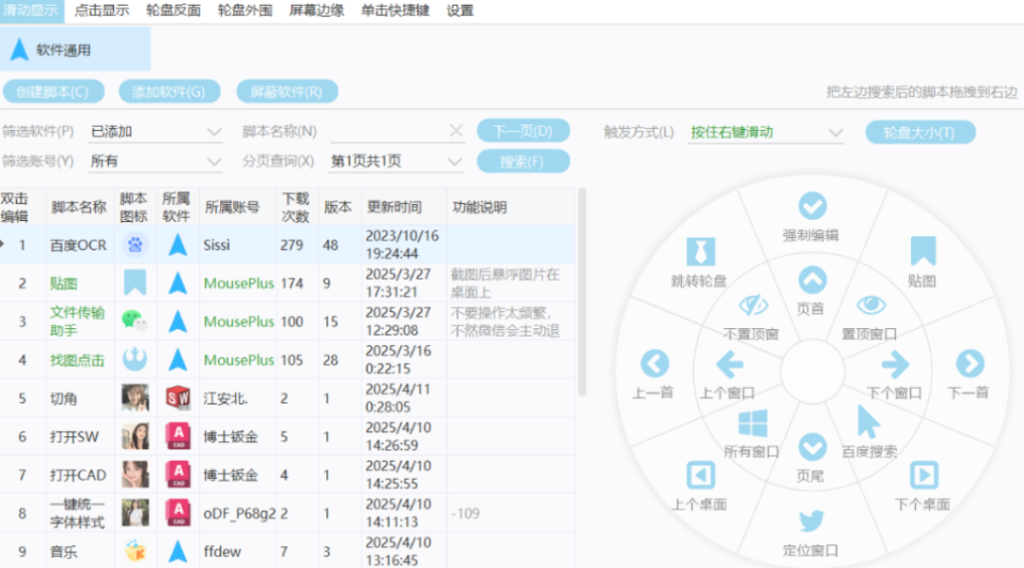The width and height of the screenshot is (1024, 568).
Task: Click the 创建脚本(C) button
Action: click(x=53, y=92)
